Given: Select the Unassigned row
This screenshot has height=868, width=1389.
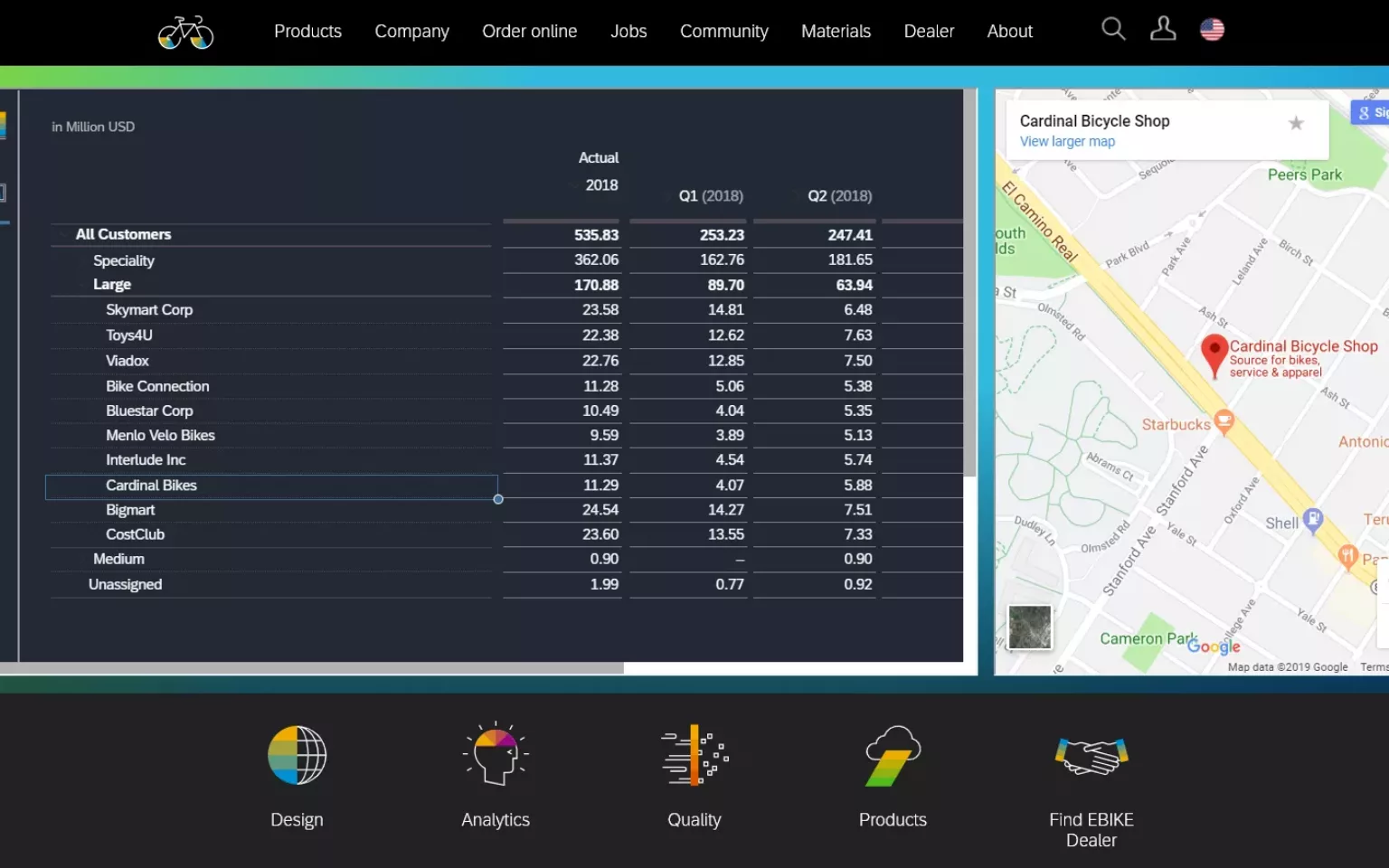Looking at the screenshot, I should click(x=271, y=585).
